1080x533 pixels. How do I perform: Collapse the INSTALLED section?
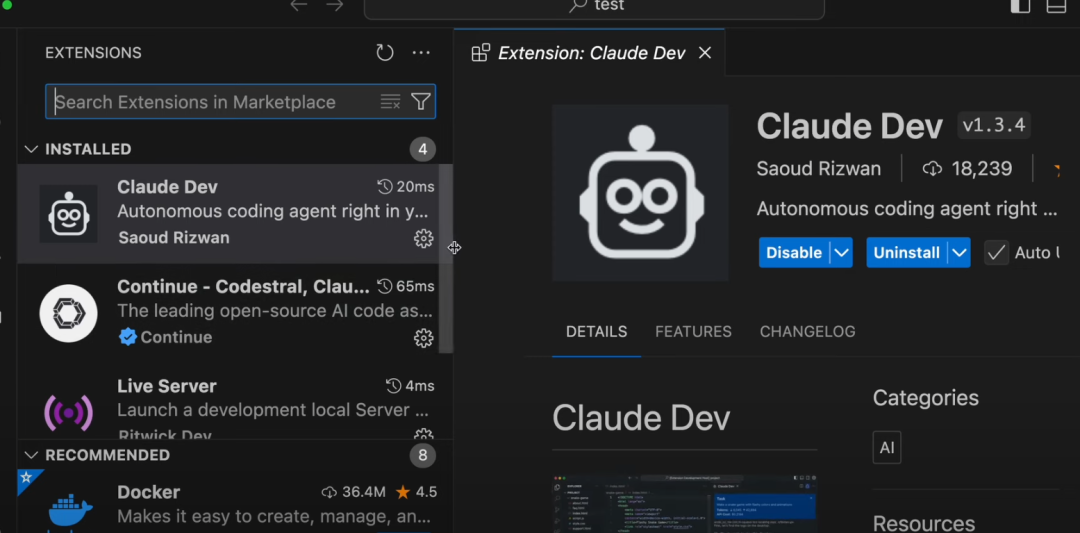(x=31, y=149)
